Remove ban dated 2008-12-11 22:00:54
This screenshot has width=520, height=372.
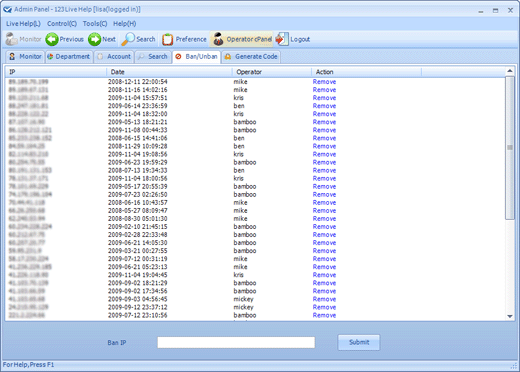[x=324, y=82]
